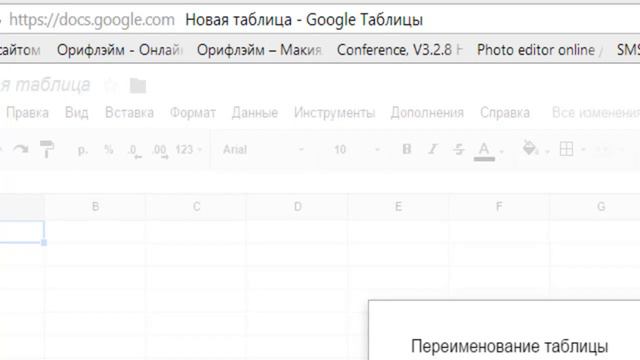Decrease decimal places with .0 icon
Image resolution: width=640 pixels, height=360 pixels.
point(134,151)
